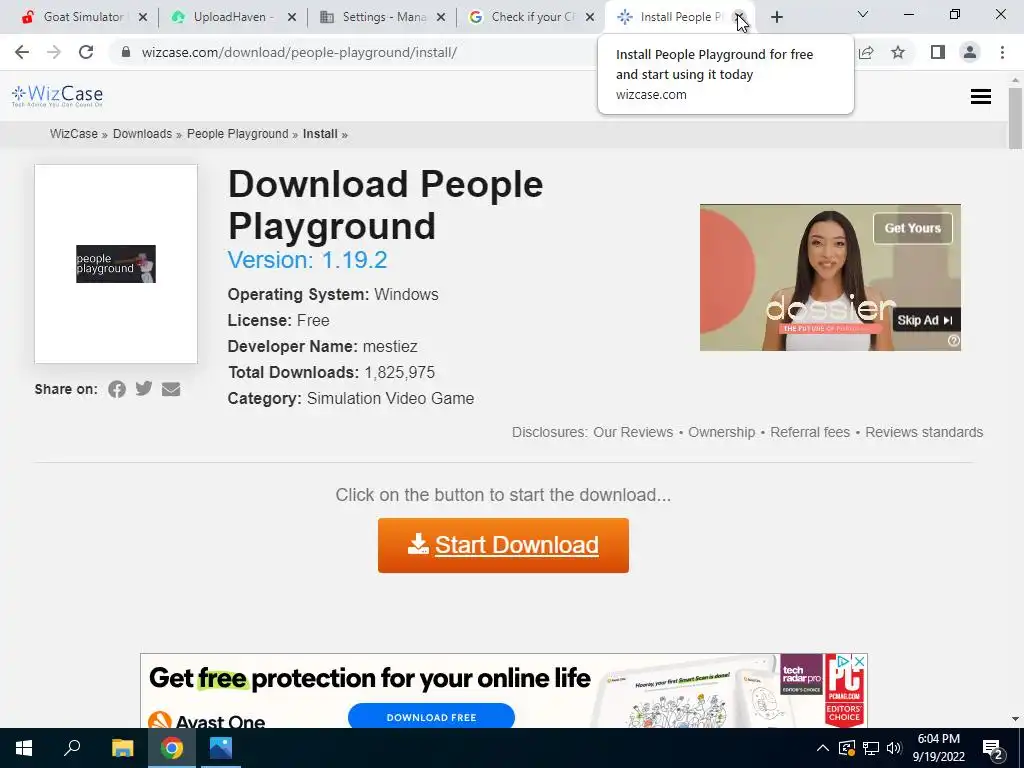Click the WizCase breadcrumb link
Image resolution: width=1024 pixels, height=768 pixels.
(74, 134)
